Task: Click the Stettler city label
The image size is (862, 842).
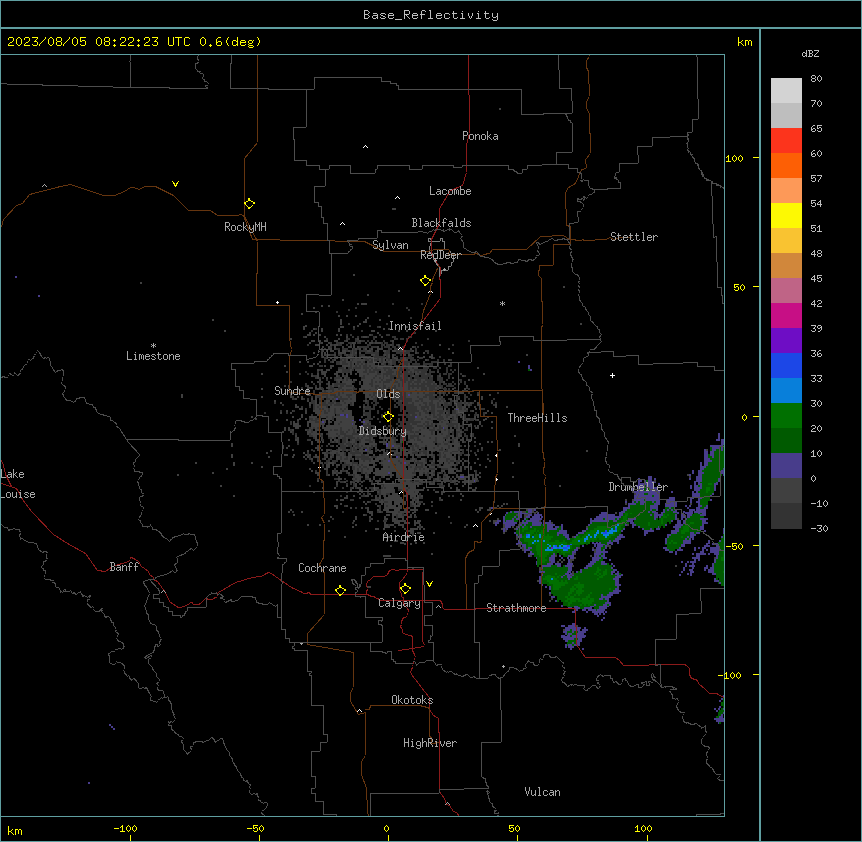Action: [x=634, y=237]
